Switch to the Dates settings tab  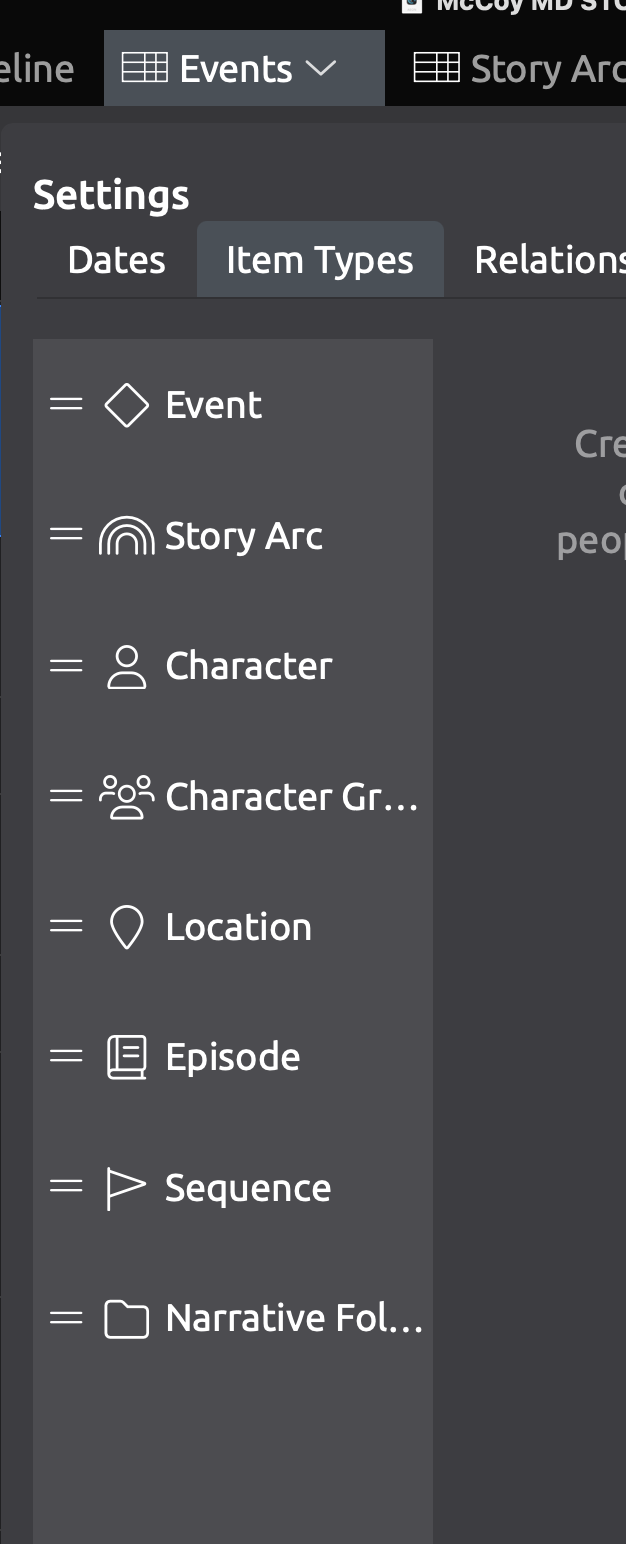click(116, 261)
